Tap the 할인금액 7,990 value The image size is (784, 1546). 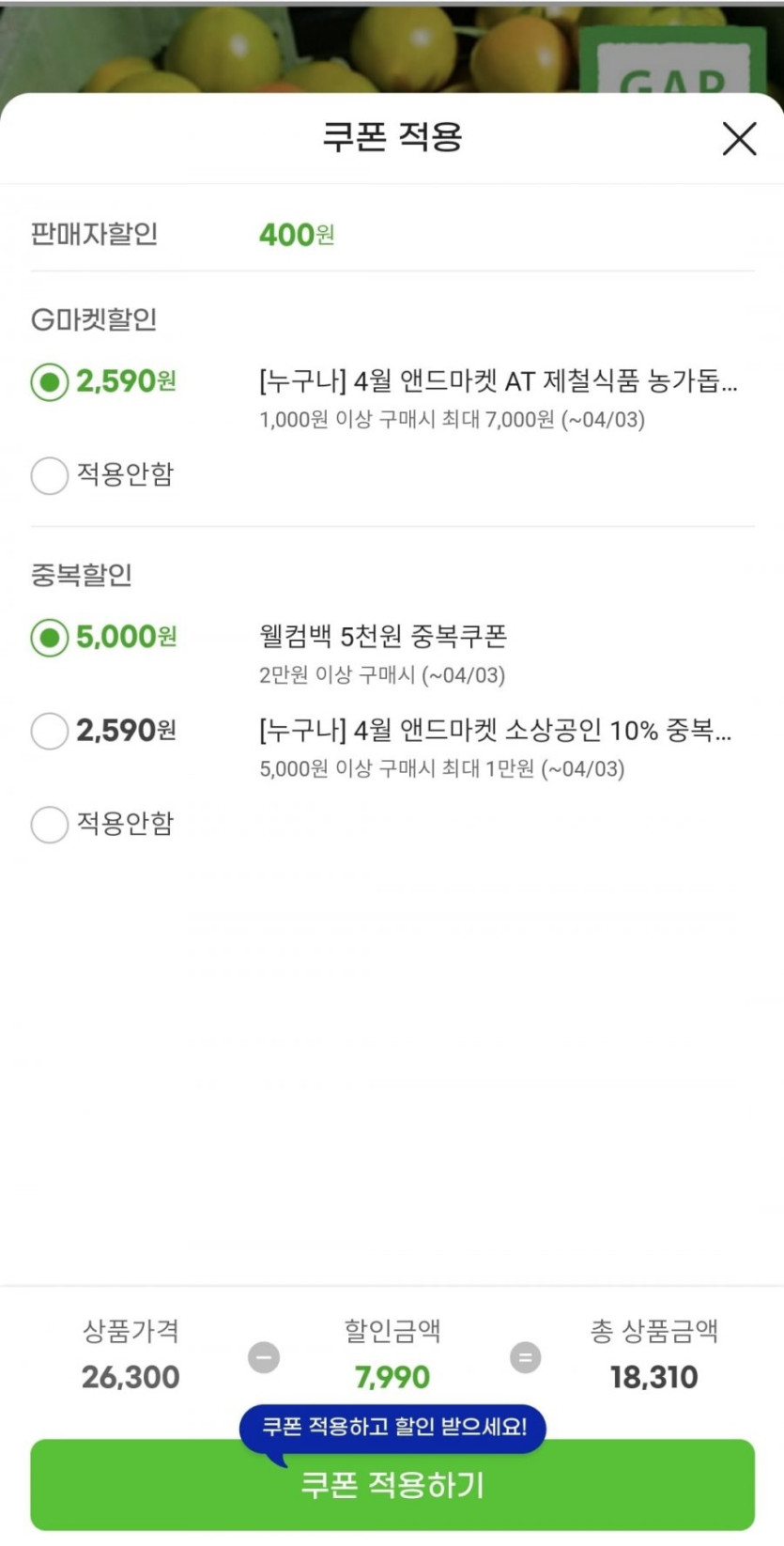pos(392,1377)
